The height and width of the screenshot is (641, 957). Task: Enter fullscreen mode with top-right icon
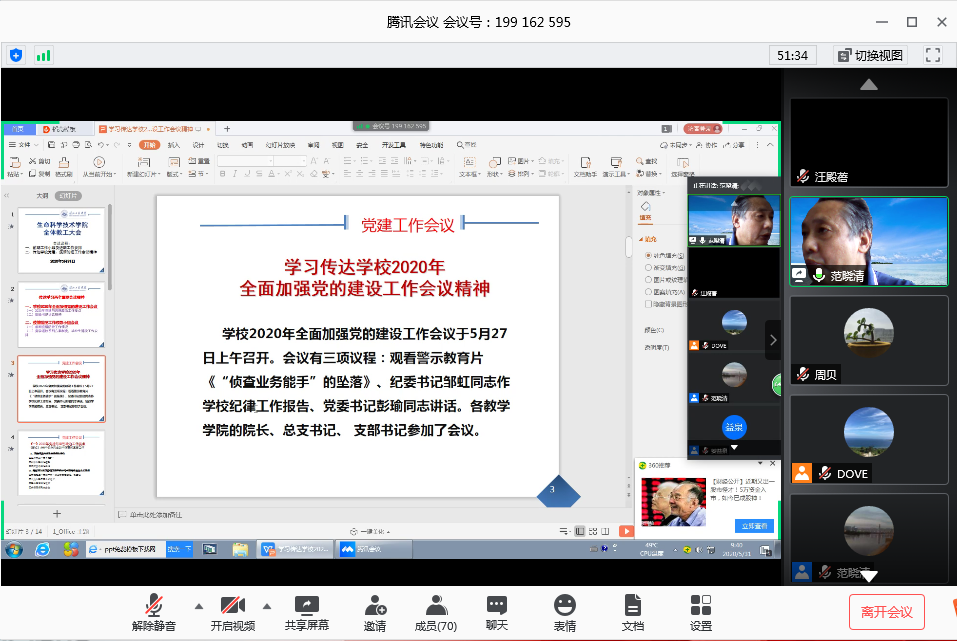pos(933,55)
